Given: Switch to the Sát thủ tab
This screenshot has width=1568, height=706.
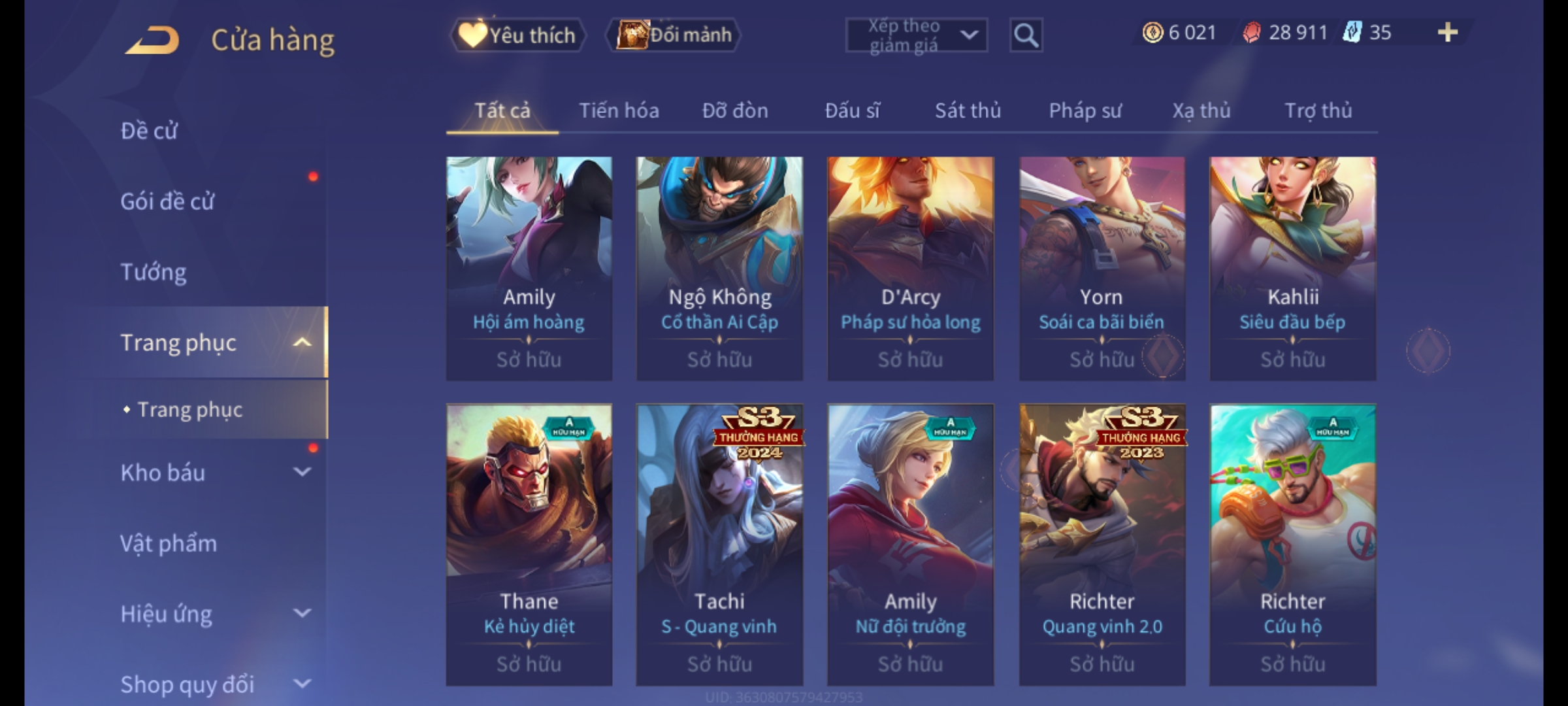Looking at the screenshot, I should tap(968, 110).
